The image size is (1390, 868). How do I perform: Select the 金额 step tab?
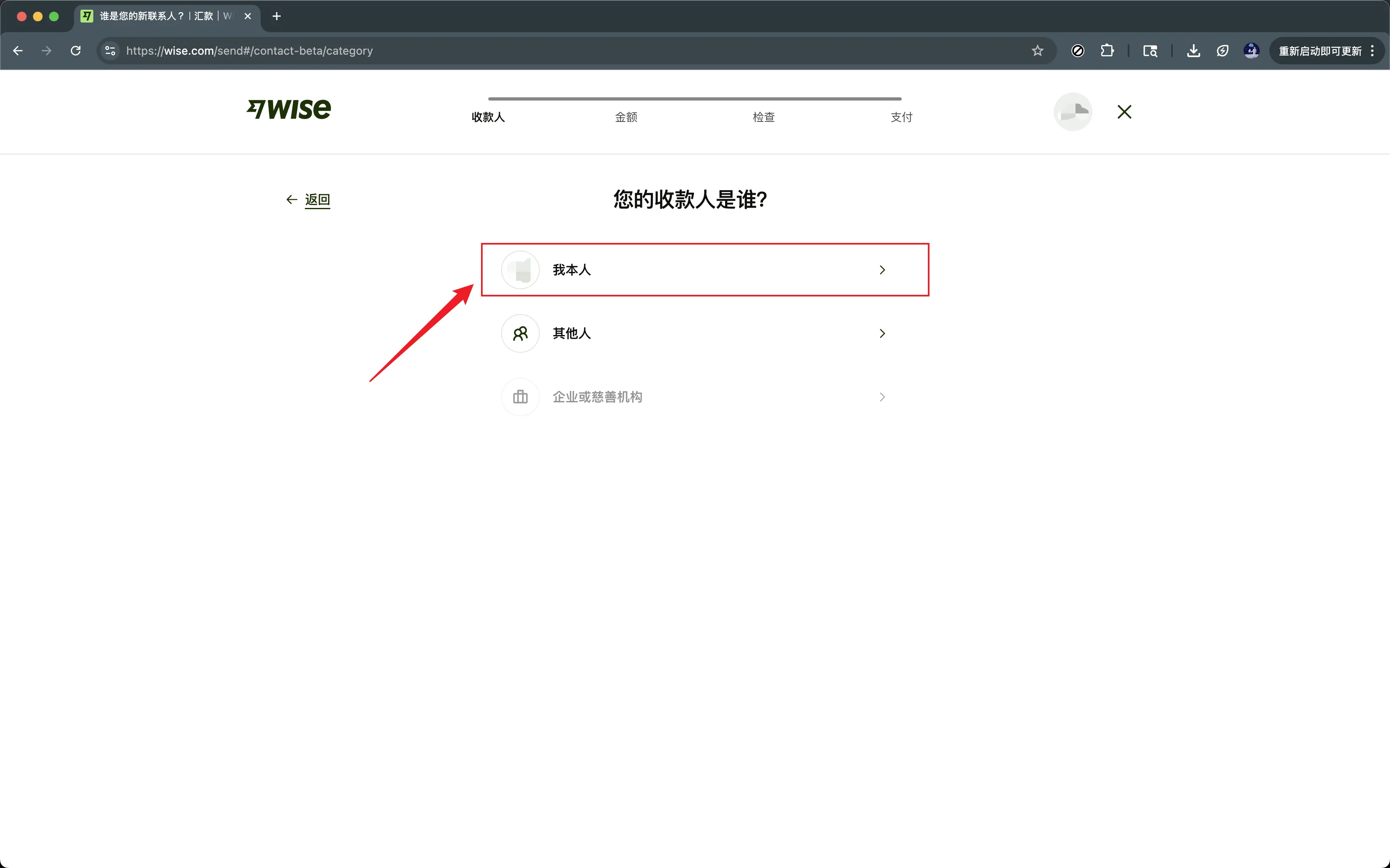click(625, 117)
